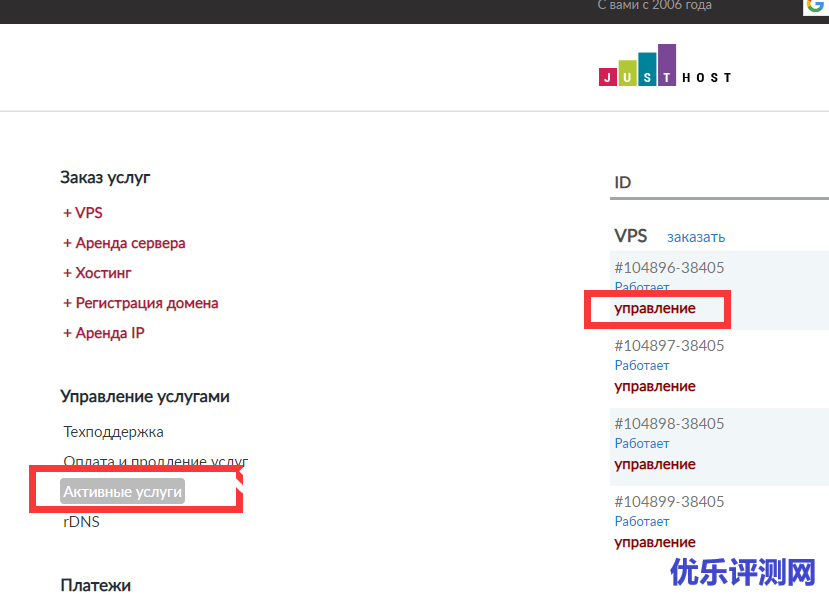Click управление for VPS #104898-38405

(654, 464)
